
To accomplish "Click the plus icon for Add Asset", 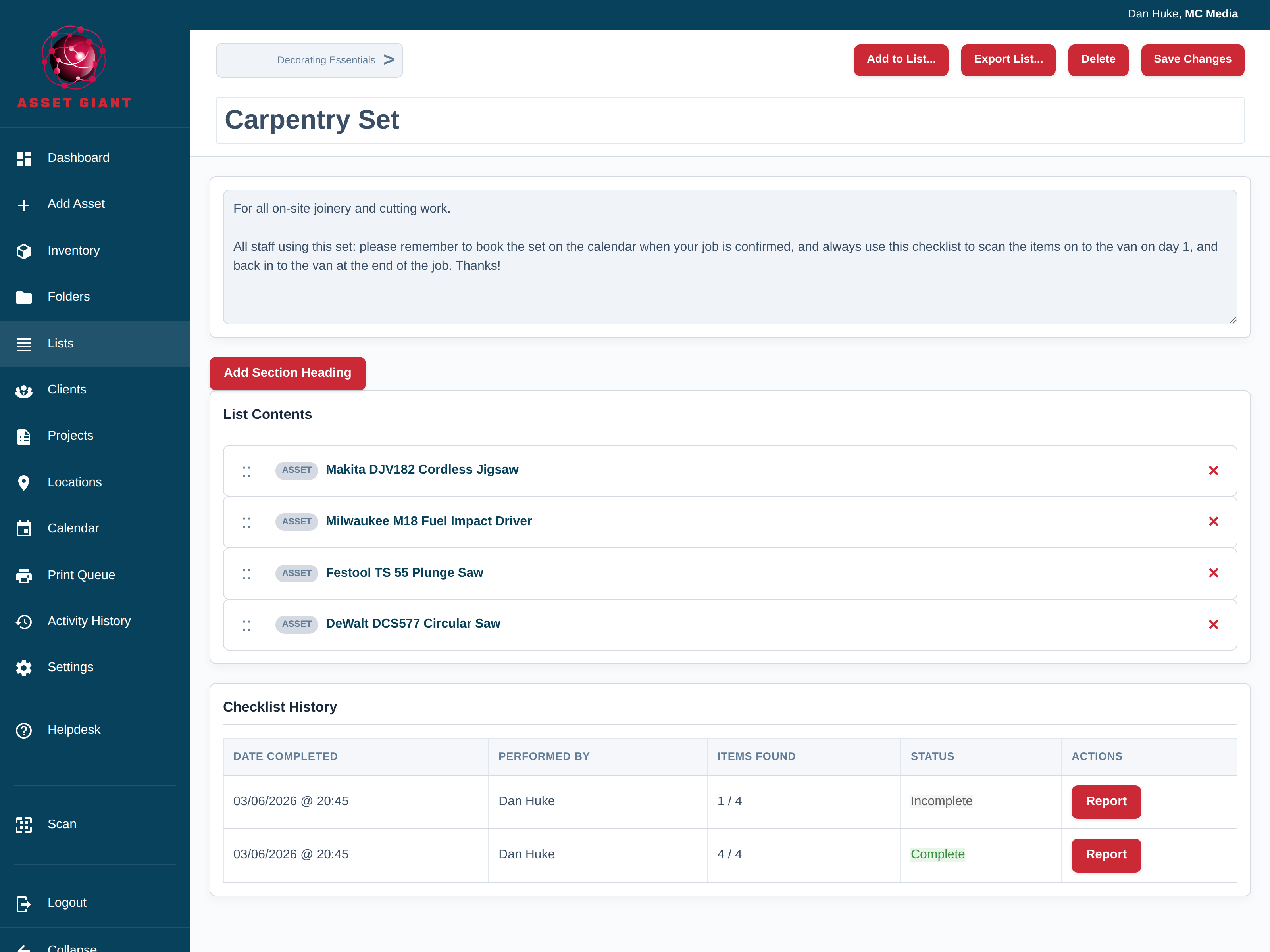I will pos(23,205).
